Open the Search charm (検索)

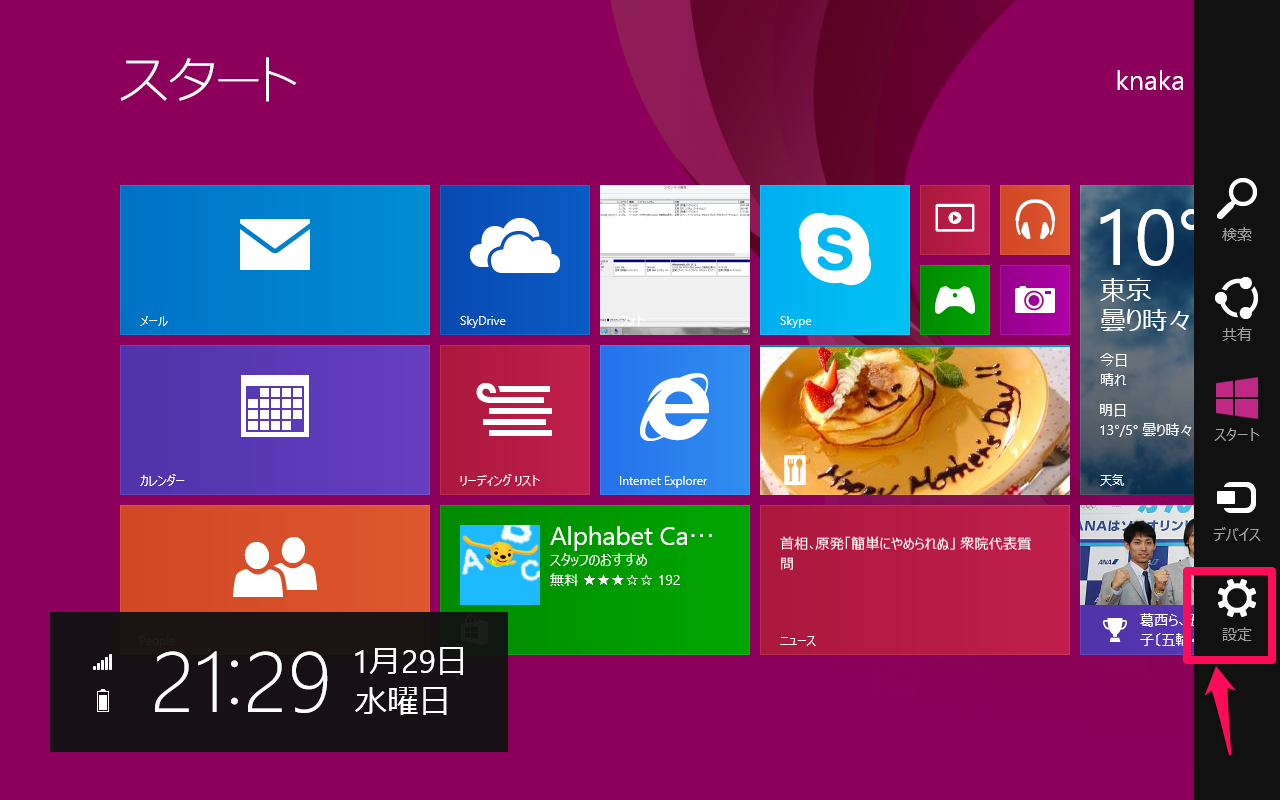(1237, 210)
